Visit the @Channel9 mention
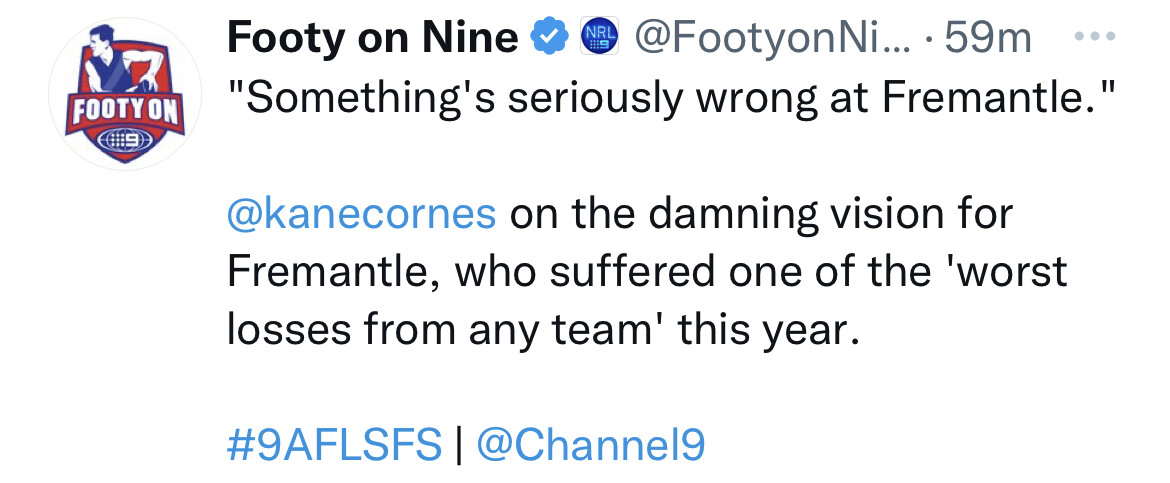This screenshot has height=483, width=1170. pyautogui.click(x=590, y=446)
